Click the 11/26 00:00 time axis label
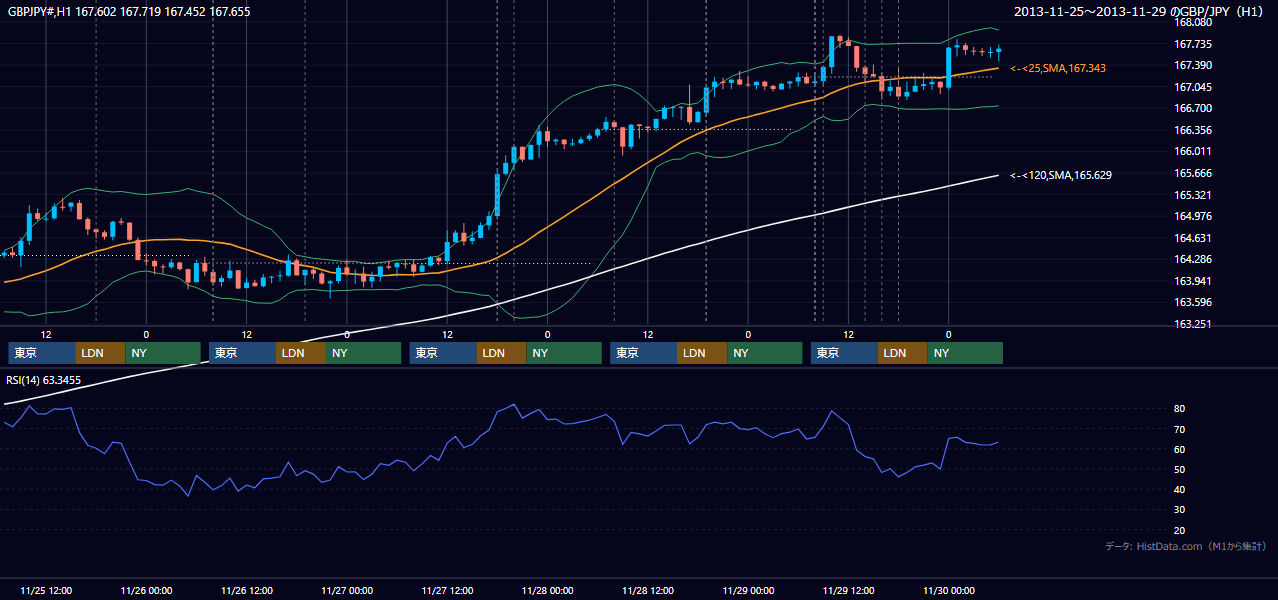 (146, 590)
